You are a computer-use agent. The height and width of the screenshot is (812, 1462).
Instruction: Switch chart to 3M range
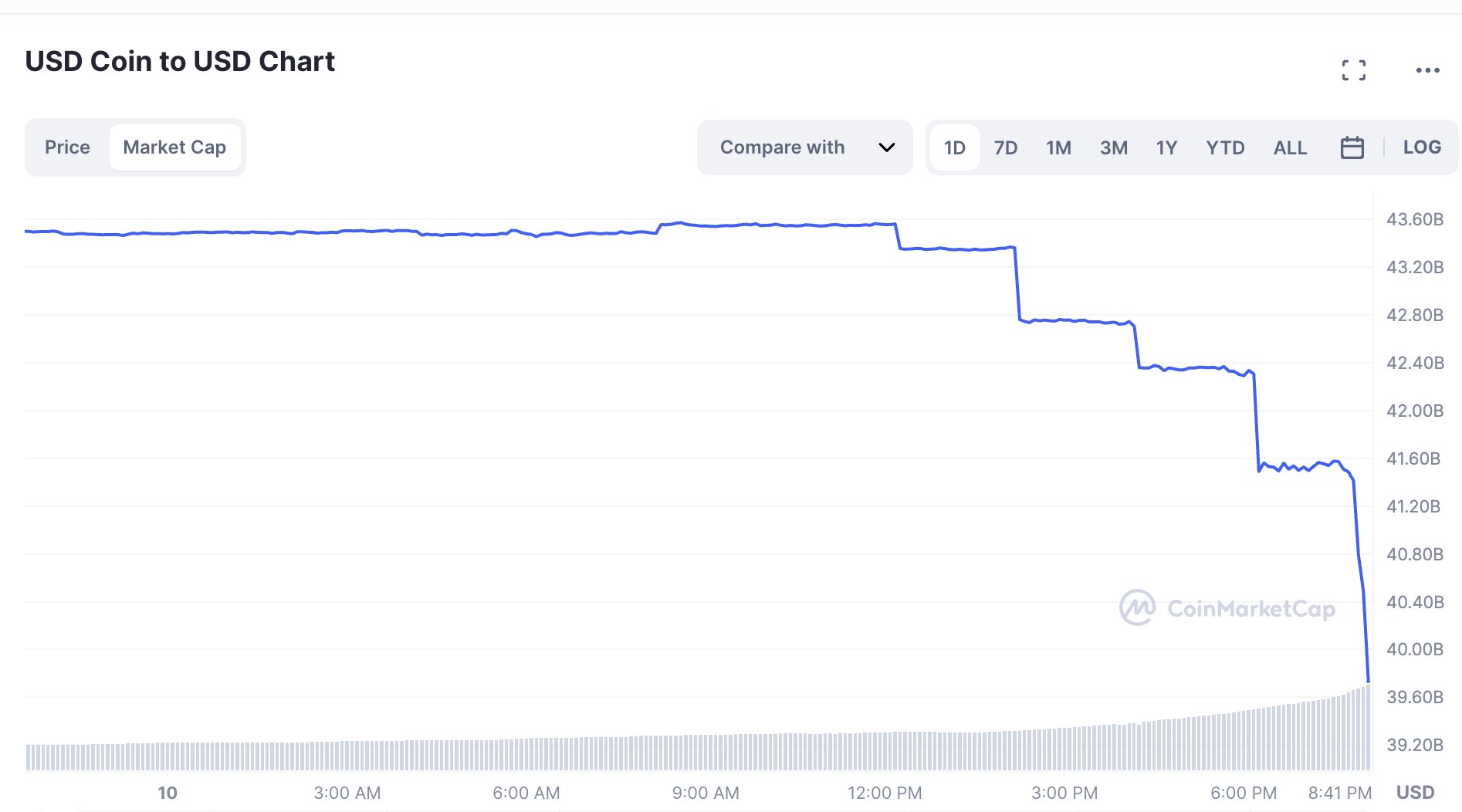[x=1113, y=147]
